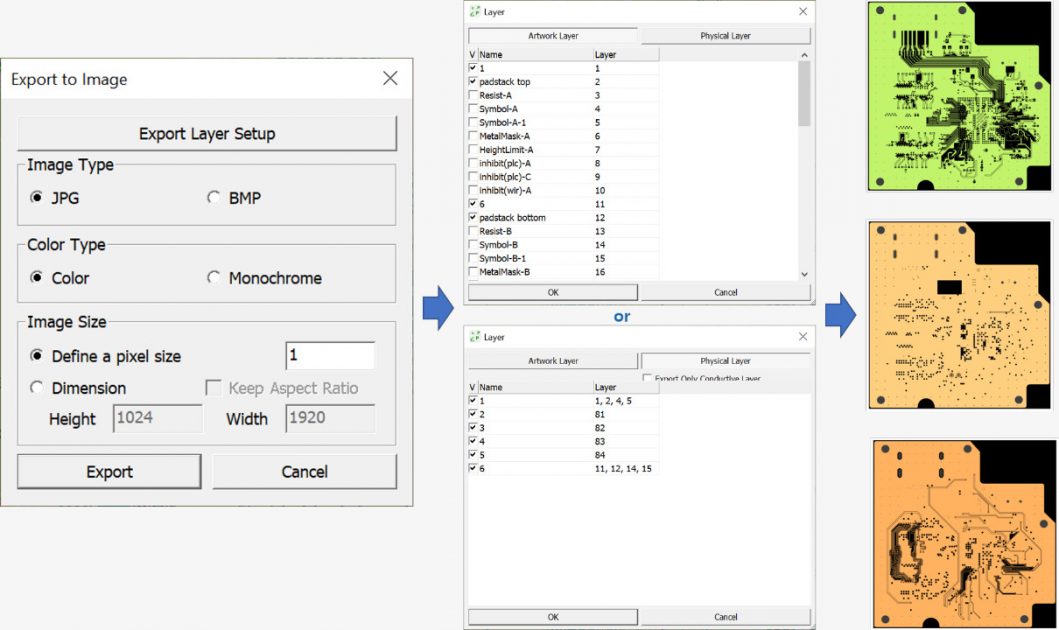Enable Export Only Conductive Layer option
This screenshot has width=1059, height=630.
(x=647, y=379)
